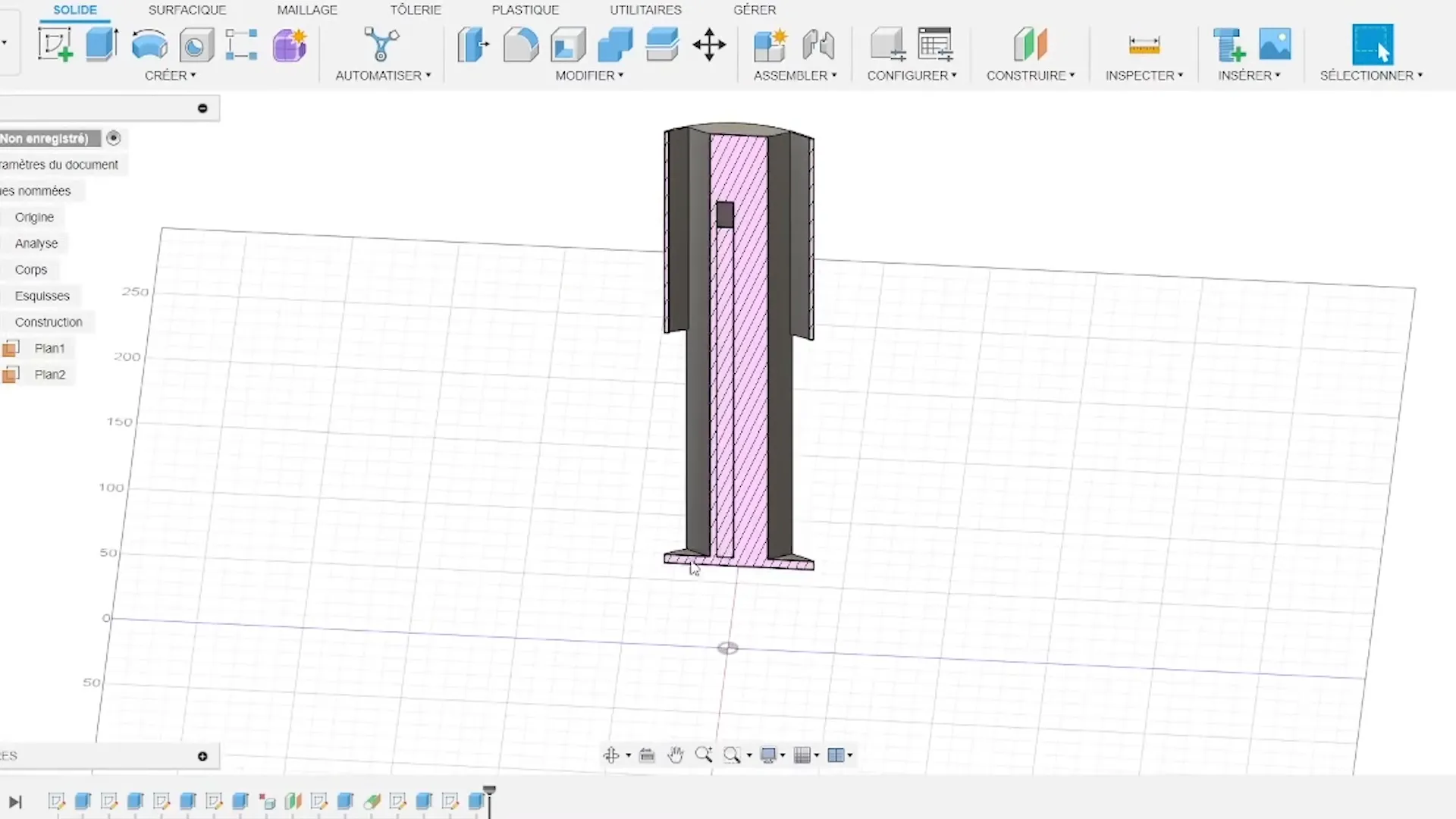The height and width of the screenshot is (819, 1456).
Task: Expand the bottom panel with plus button
Action: click(202, 756)
